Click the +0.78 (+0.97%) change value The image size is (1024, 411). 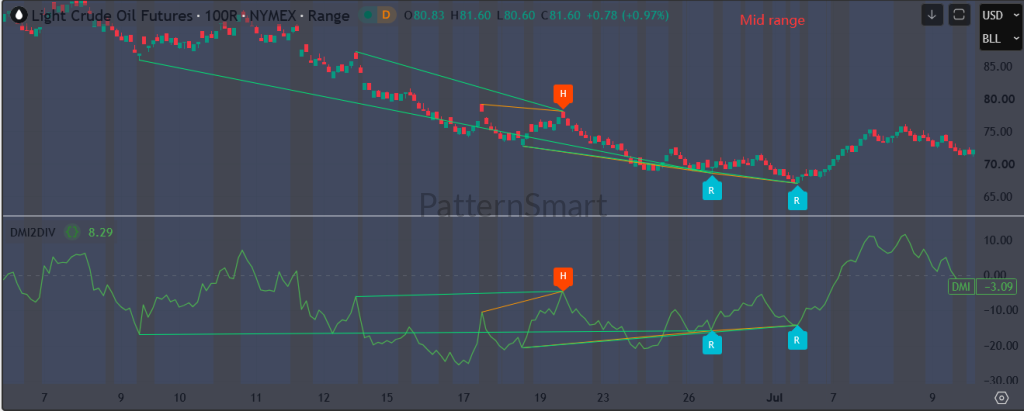[628, 16]
